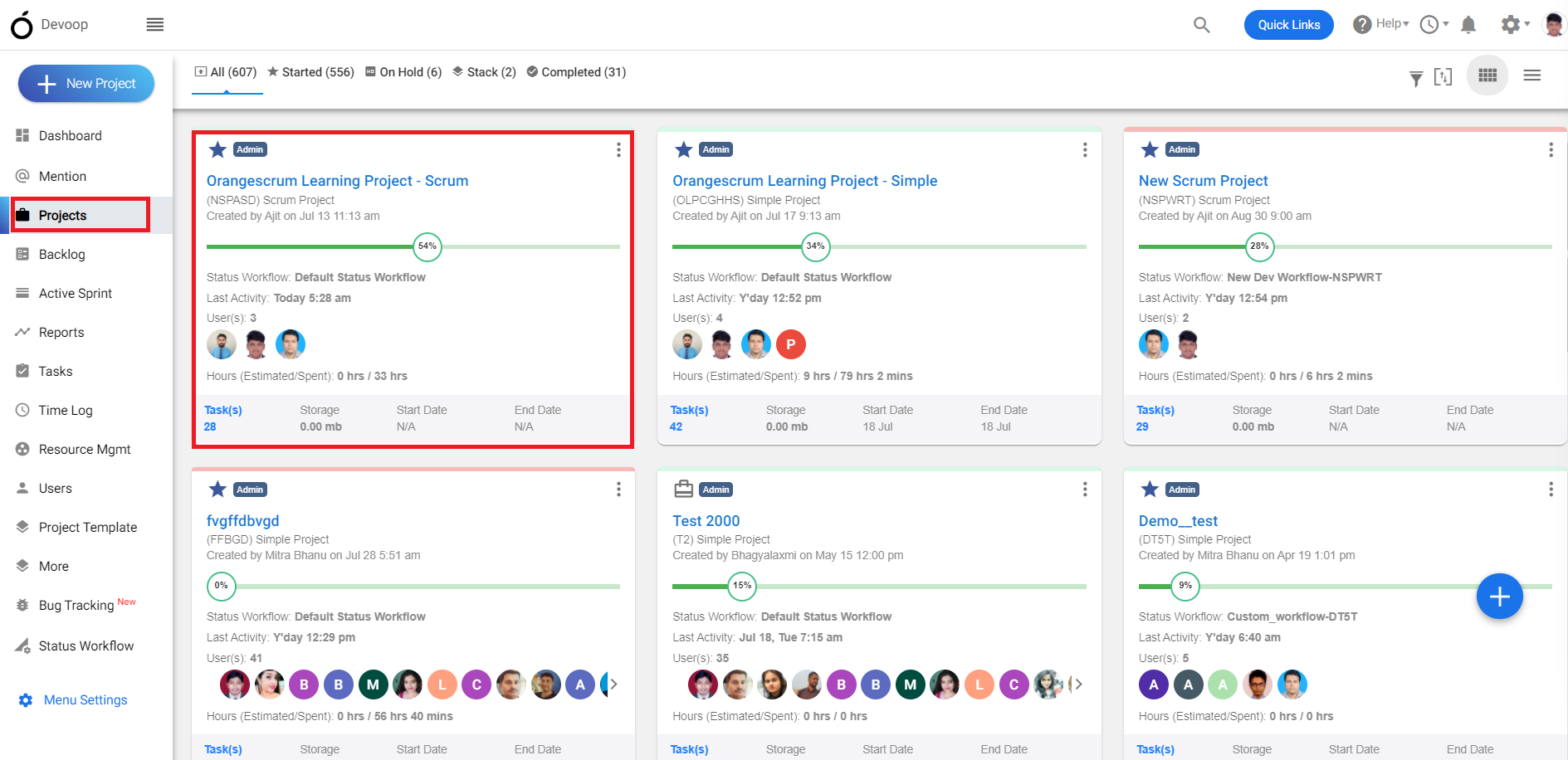Click the red P user avatar
This screenshot has width=1568, height=760.
pyautogui.click(x=791, y=344)
